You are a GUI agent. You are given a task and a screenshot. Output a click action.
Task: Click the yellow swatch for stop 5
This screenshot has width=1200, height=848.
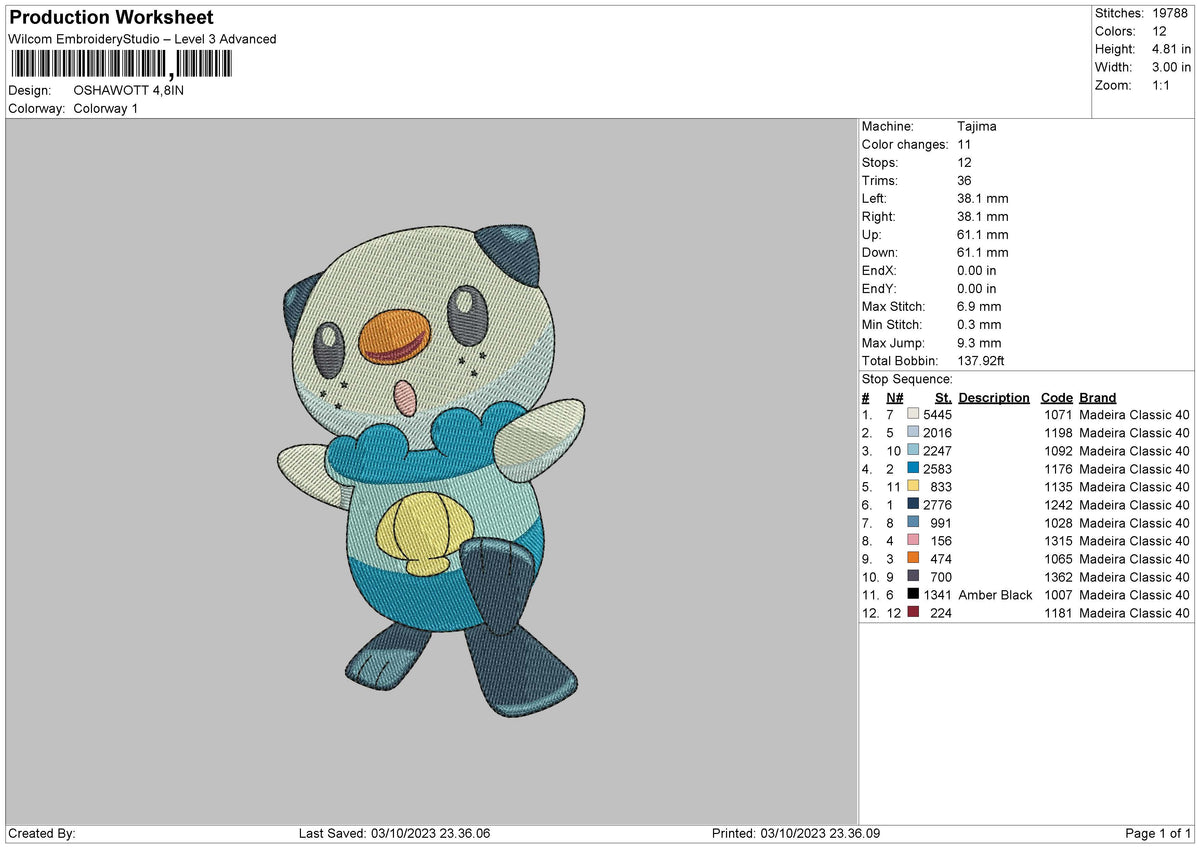coord(913,487)
